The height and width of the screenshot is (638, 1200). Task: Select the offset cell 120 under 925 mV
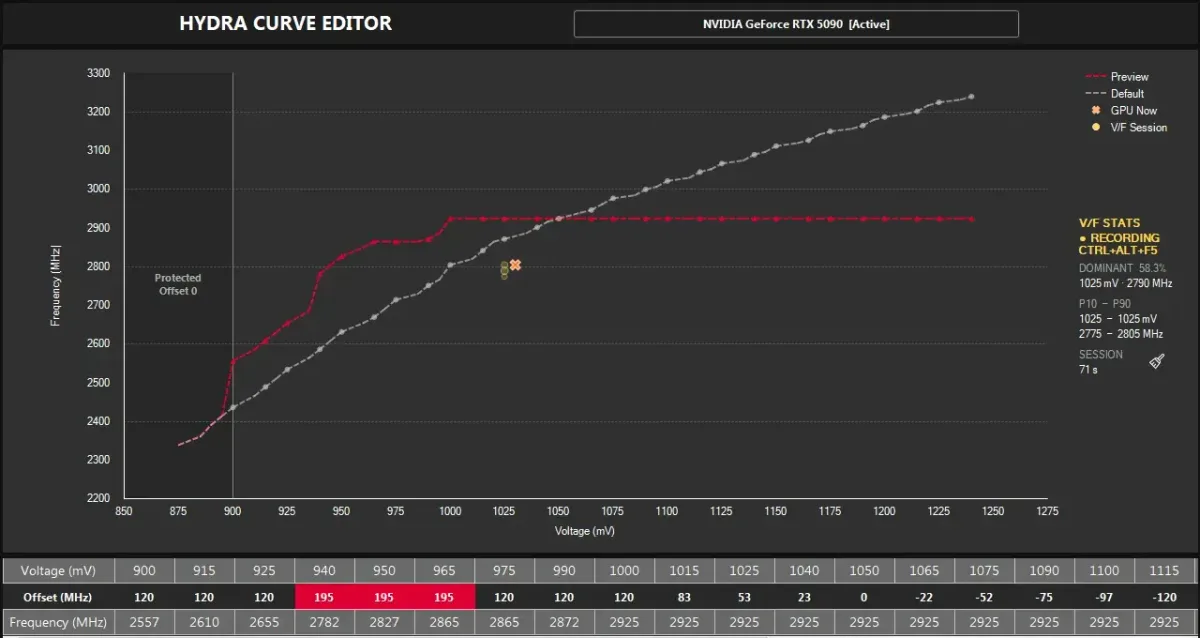[265, 596]
